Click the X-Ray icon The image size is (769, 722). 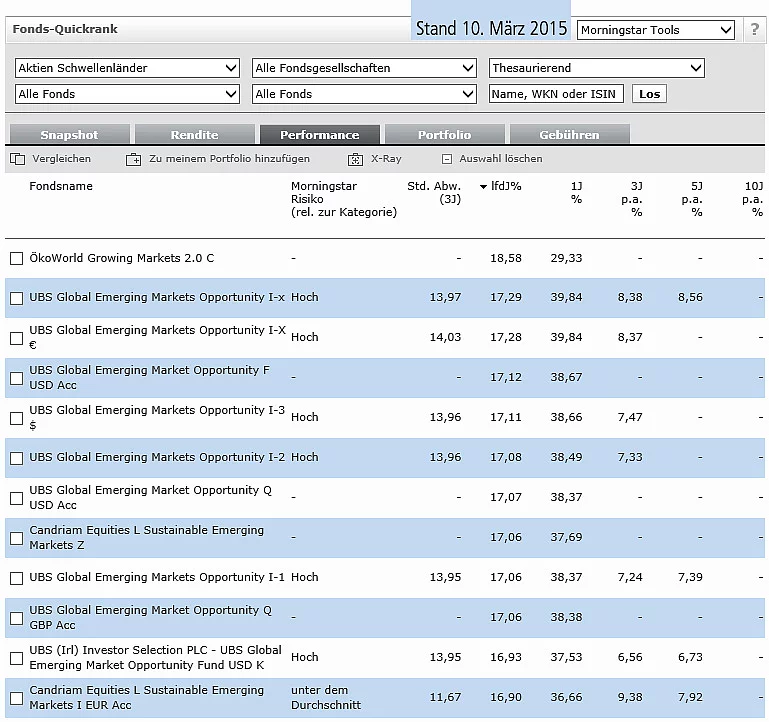pos(356,159)
